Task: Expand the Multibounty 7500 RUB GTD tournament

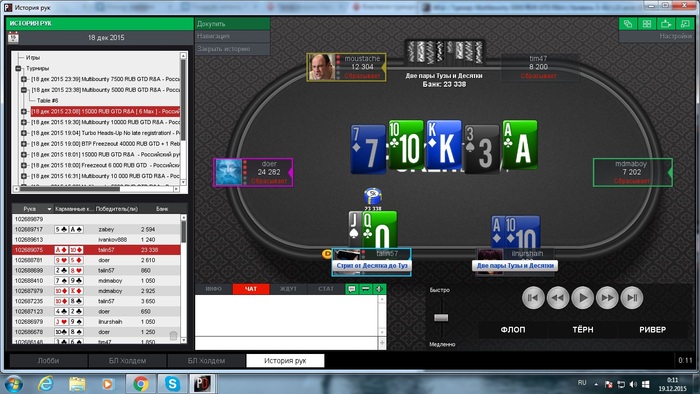Action: coord(24,79)
